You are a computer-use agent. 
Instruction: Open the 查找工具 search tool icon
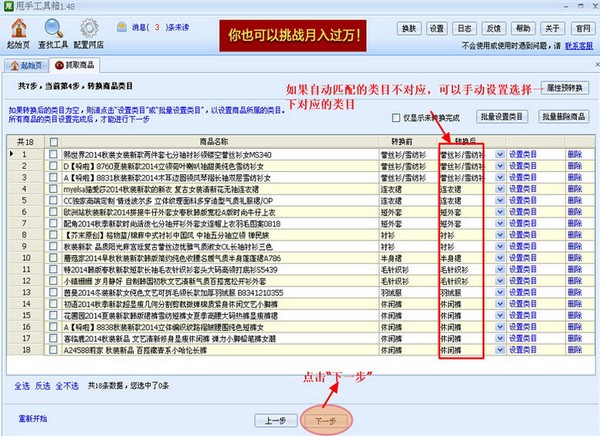[x=54, y=31]
